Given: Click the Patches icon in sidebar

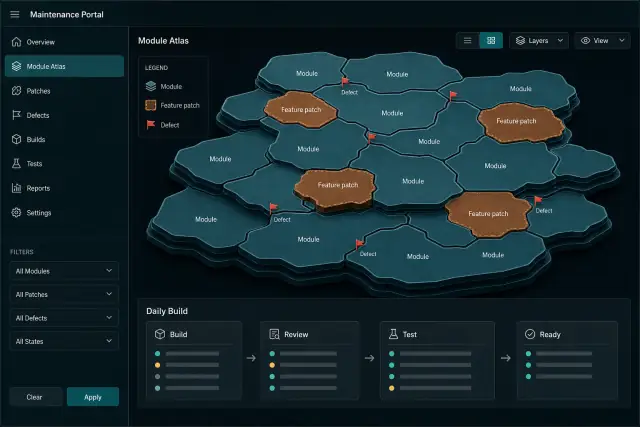Looking at the screenshot, I should point(16,91).
